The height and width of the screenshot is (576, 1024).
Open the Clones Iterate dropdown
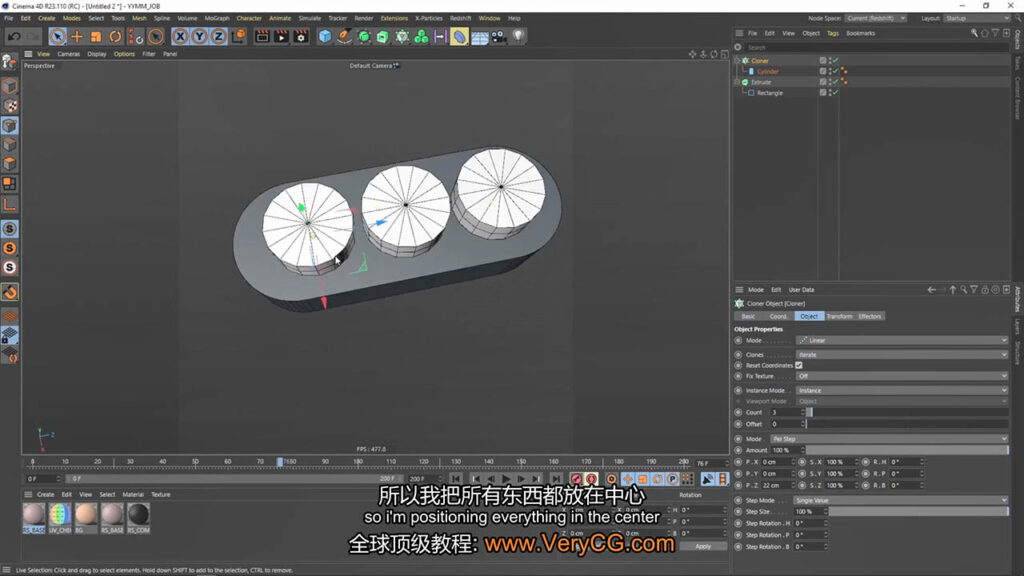(902, 355)
